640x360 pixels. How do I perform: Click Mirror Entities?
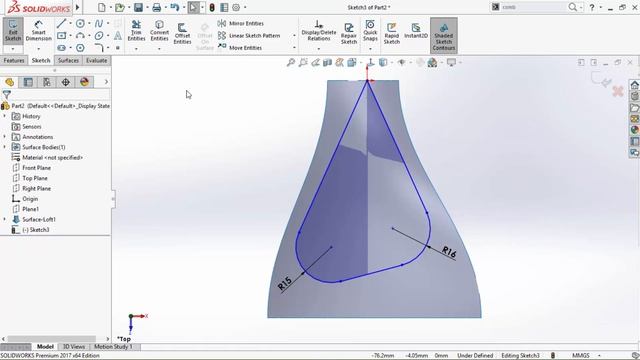click(241, 23)
